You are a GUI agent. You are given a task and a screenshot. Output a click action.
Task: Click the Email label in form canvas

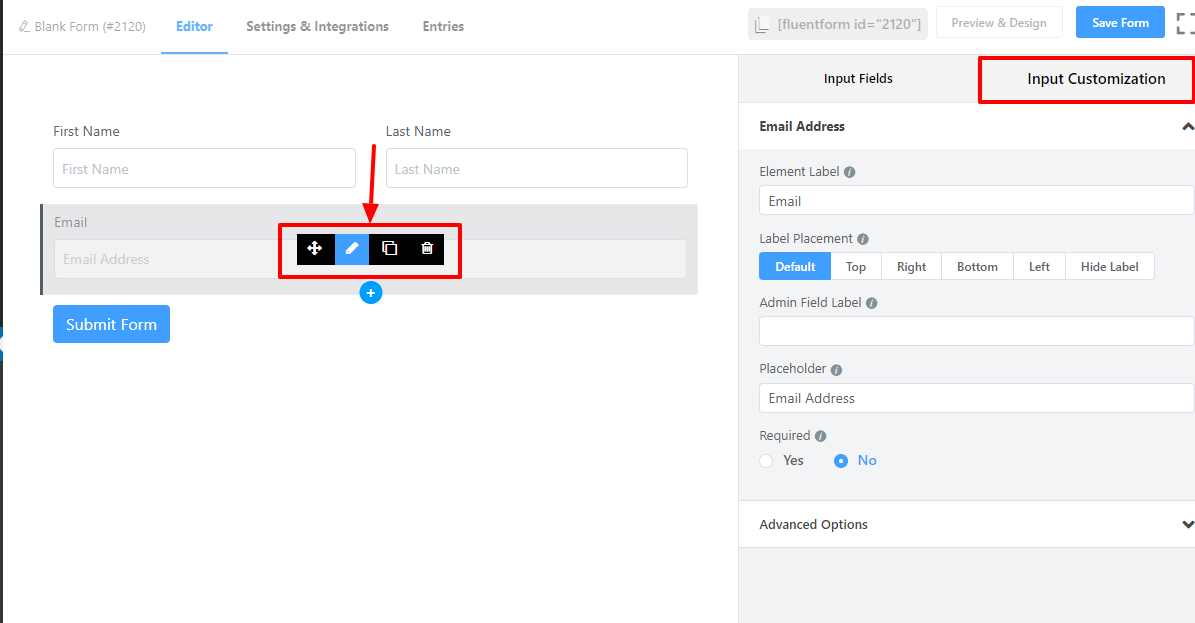pyautogui.click(x=70, y=222)
